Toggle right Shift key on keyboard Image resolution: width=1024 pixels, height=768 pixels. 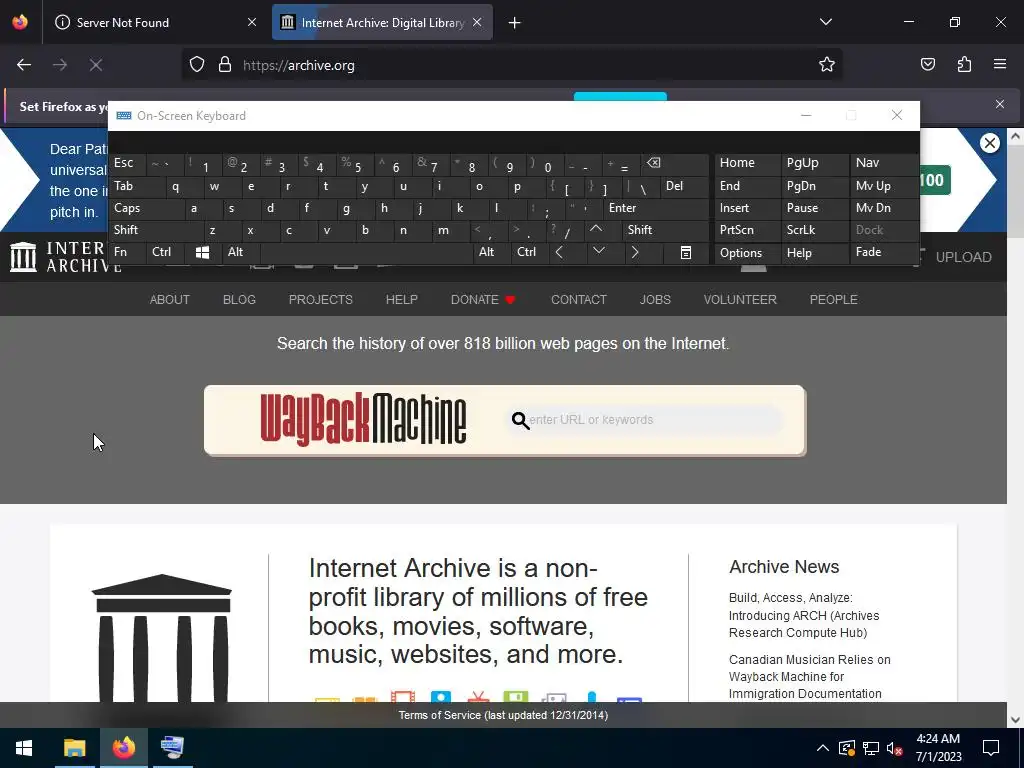coord(665,230)
